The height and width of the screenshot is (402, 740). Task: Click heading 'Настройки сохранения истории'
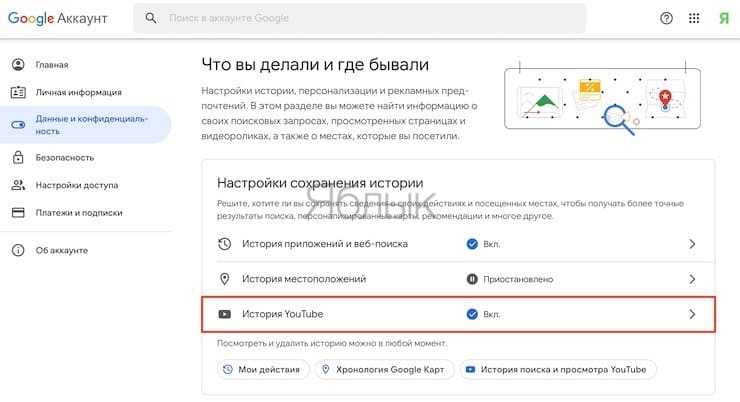(x=320, y=183)
